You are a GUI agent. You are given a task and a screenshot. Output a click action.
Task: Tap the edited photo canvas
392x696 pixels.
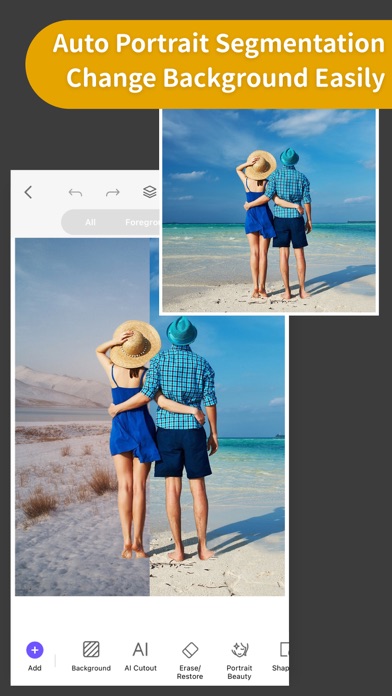pyautogui.click(x=150, y=416)
